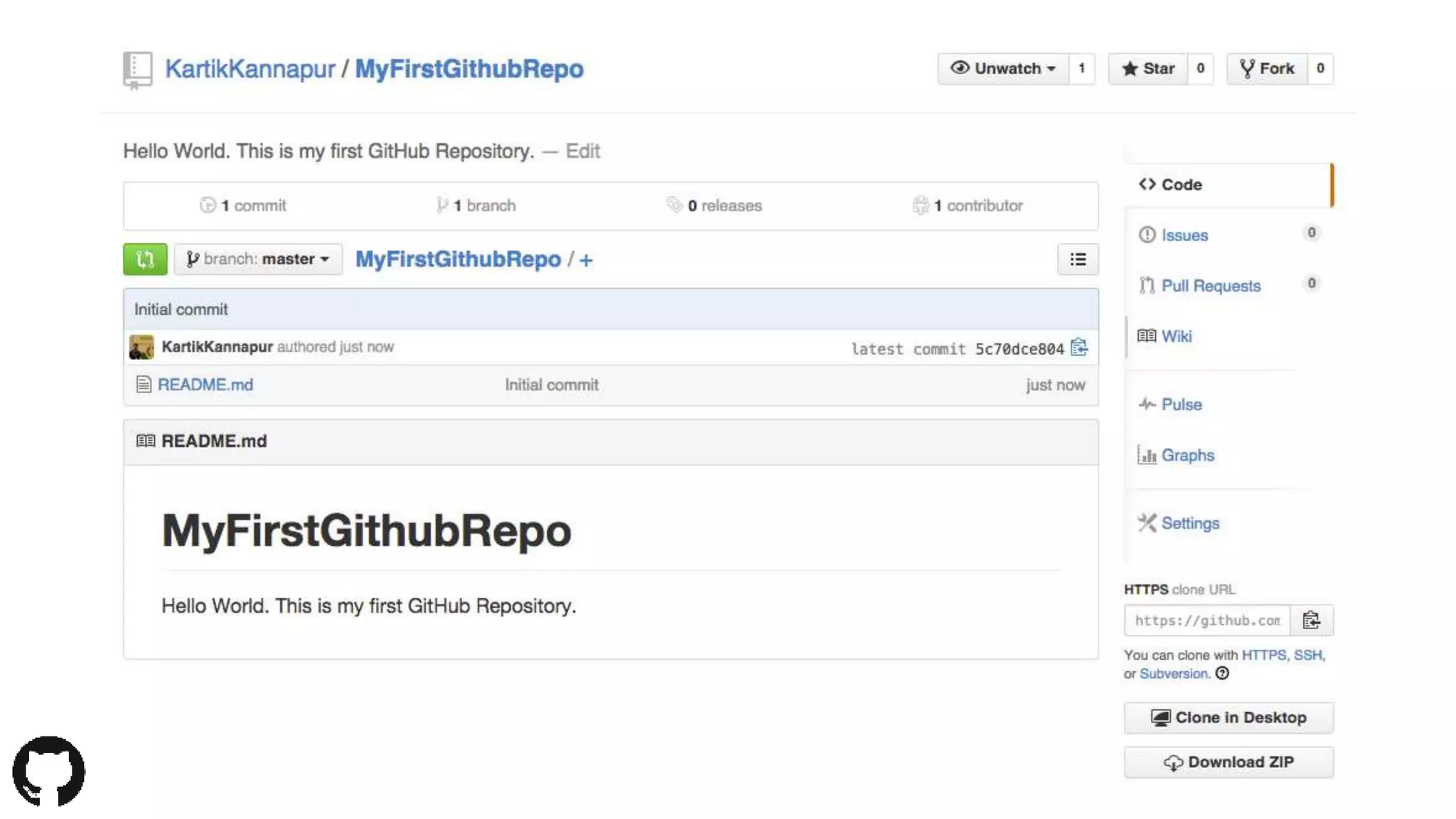Screen dimensions: 1456x819
Task: Fork this repository
Action: 1267,69
